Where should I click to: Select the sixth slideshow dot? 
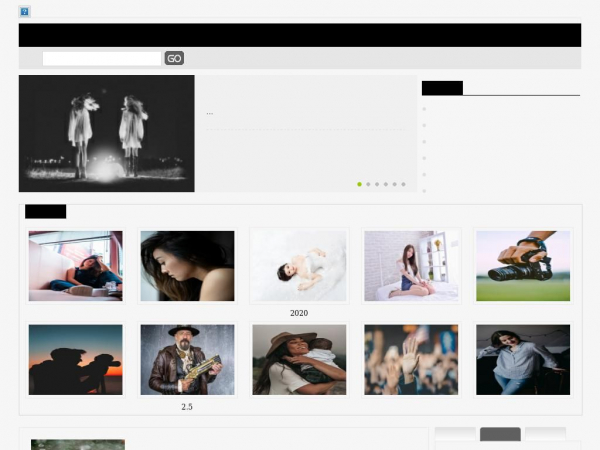tap(403, 184)
